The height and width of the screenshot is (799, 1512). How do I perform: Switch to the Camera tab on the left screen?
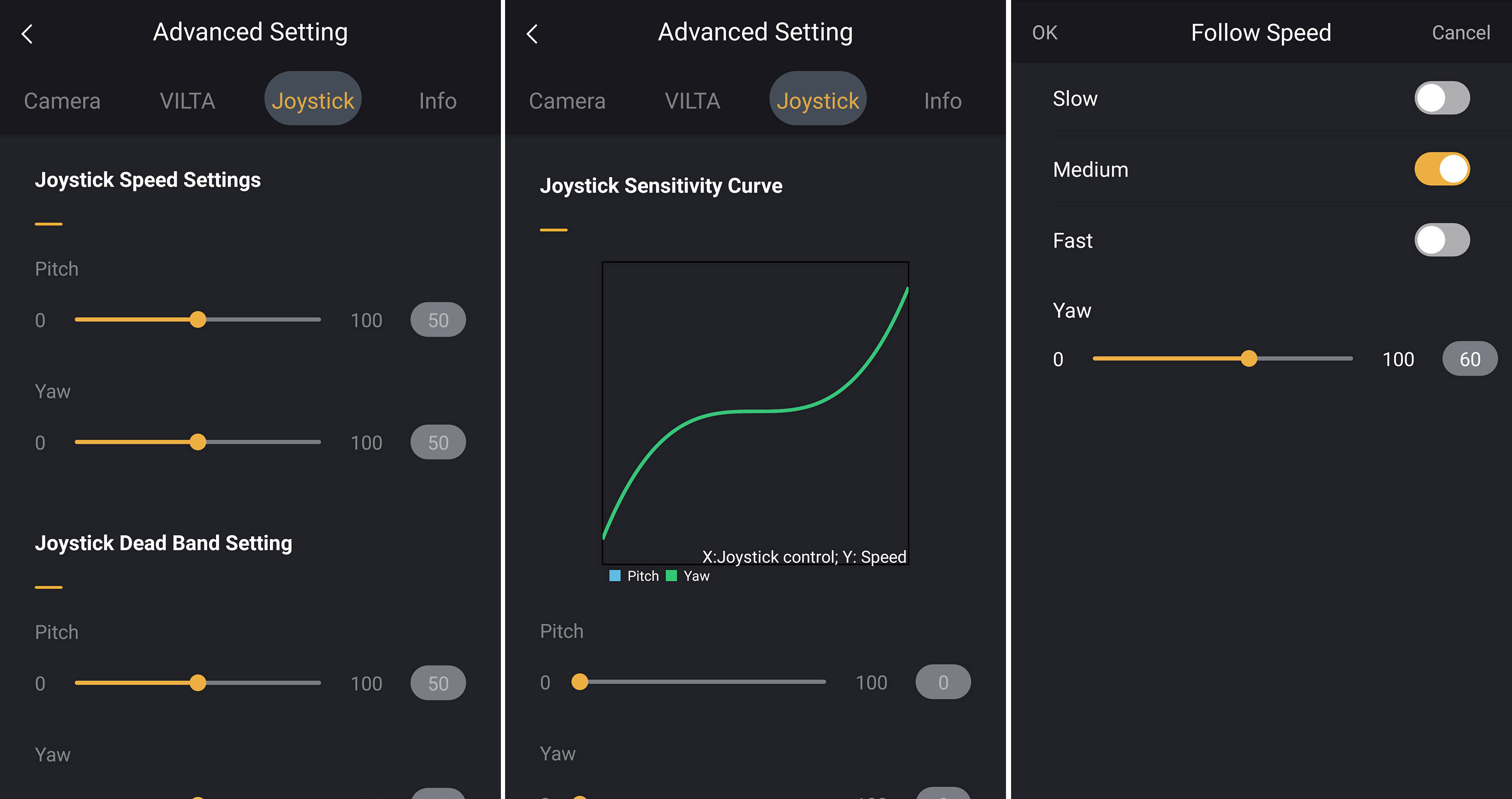(62, 101)
